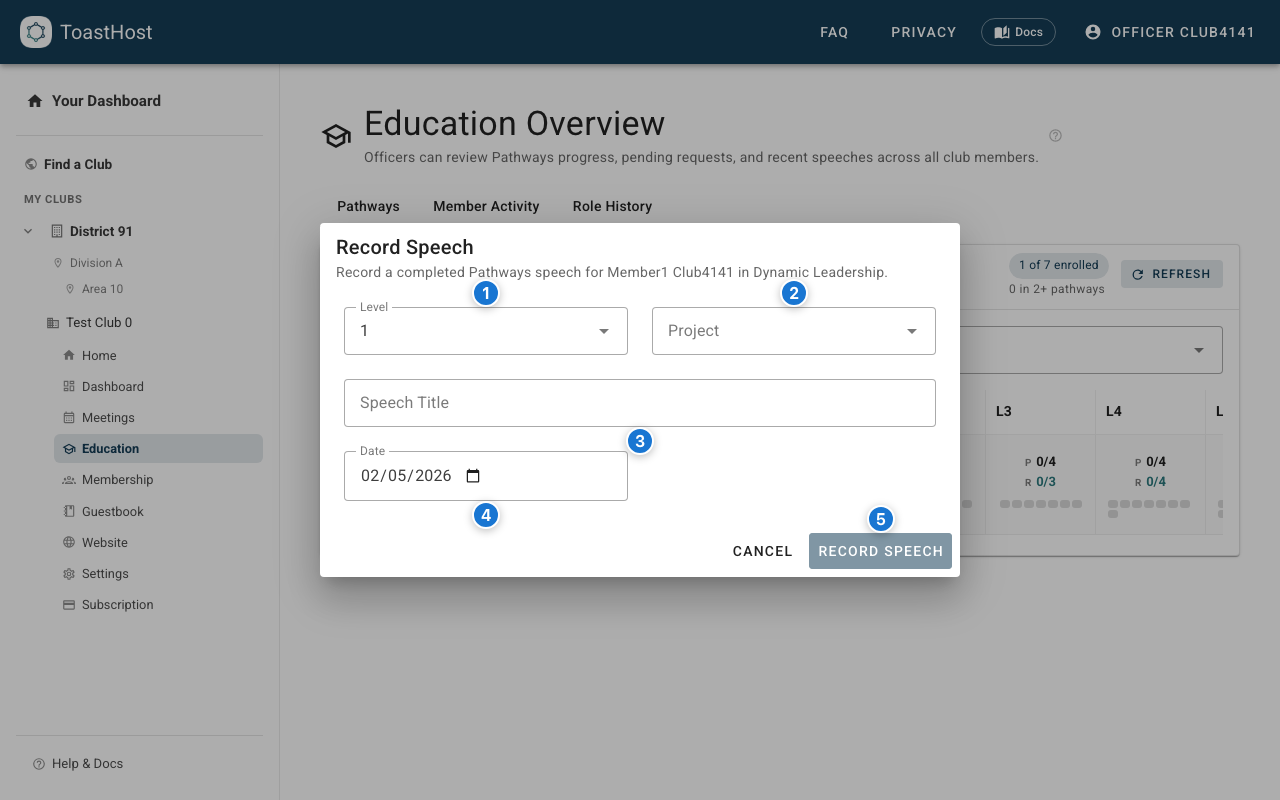Click the Refresh button
Viewport: 1280px width, 800px height.
1172,274
